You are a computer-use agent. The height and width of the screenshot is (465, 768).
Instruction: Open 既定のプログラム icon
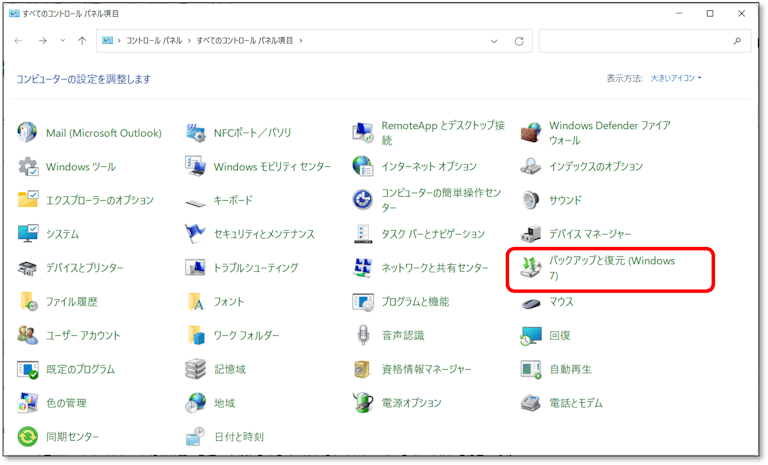[27, 369]
